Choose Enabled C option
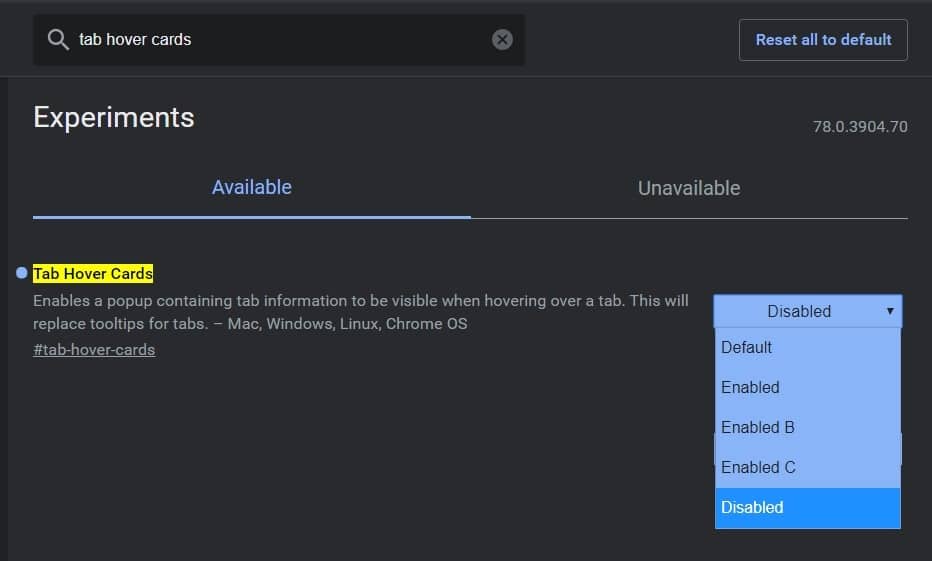932x561 pixels. click(x=808, y=467)
